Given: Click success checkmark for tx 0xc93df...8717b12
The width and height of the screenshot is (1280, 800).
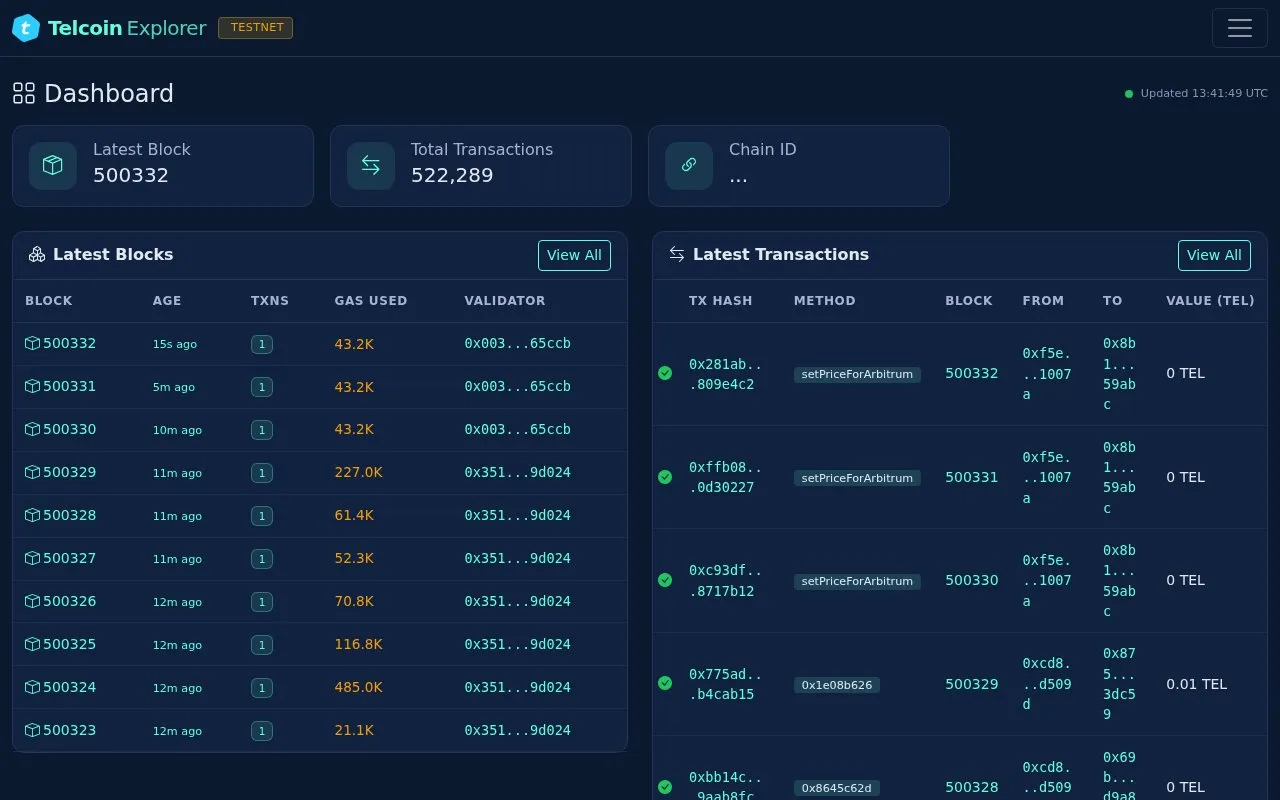Looking at the screenshot, I should point(665,581).
